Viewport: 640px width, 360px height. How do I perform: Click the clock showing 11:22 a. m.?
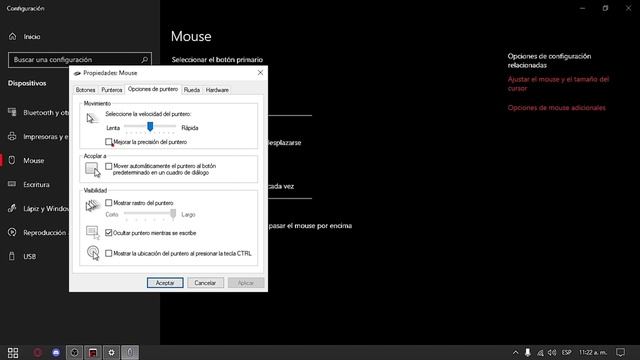pyautogui.click(x=593, y=353)
